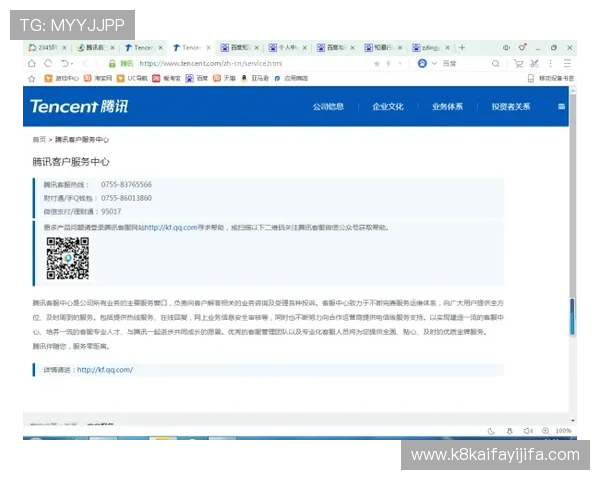Click Tenpay number 0755-86013860
Screen dimensions: 600x480
tap(126, 198)
